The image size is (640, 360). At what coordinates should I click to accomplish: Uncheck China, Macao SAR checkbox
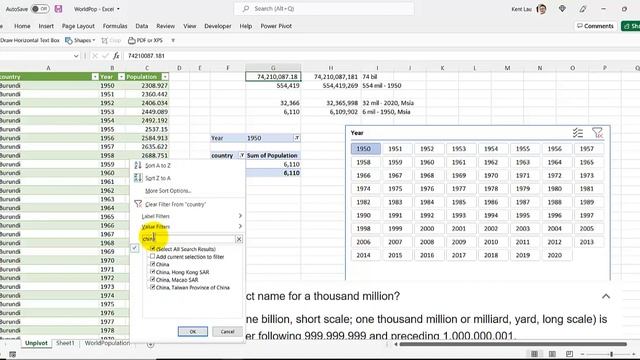[x=152, y=280]
